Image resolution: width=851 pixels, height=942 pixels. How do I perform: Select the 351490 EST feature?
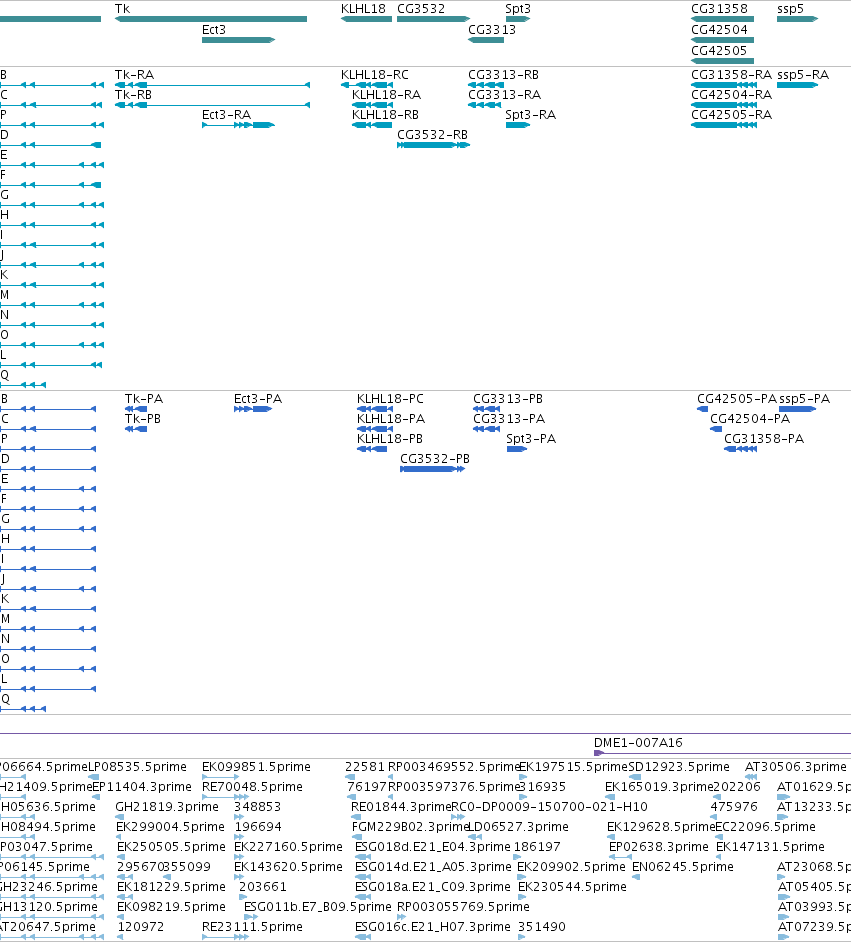[x=522, y=937]
